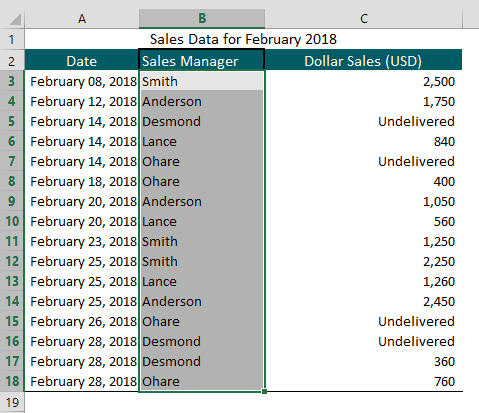Select the Smith cell in row 3
Viewport: 479px width, 413px height.
[x=202, y=81]
